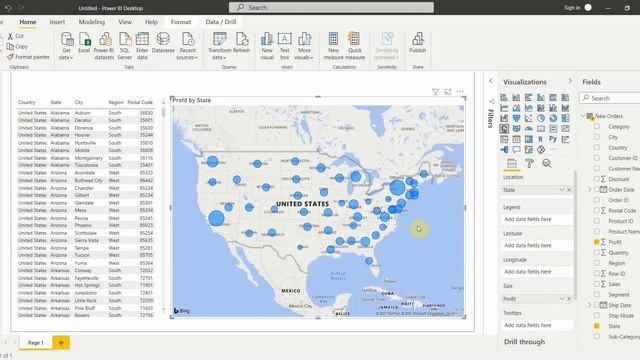Screen dimensions: 640x360
Task: Select the Donut chart visualization
Action: click(x=553, y=118)
